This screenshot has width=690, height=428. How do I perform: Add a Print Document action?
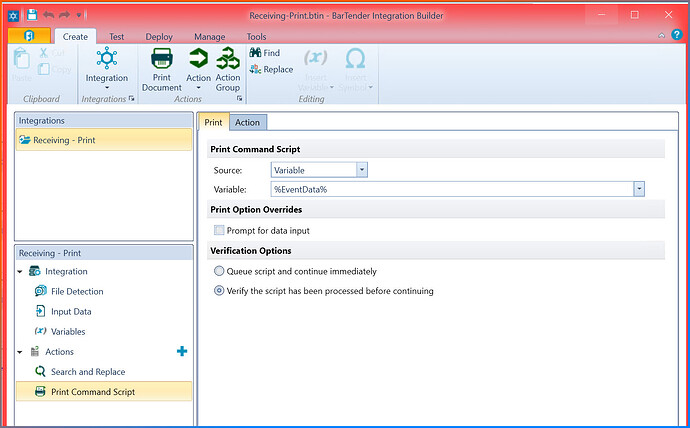[x=161, y=69]
